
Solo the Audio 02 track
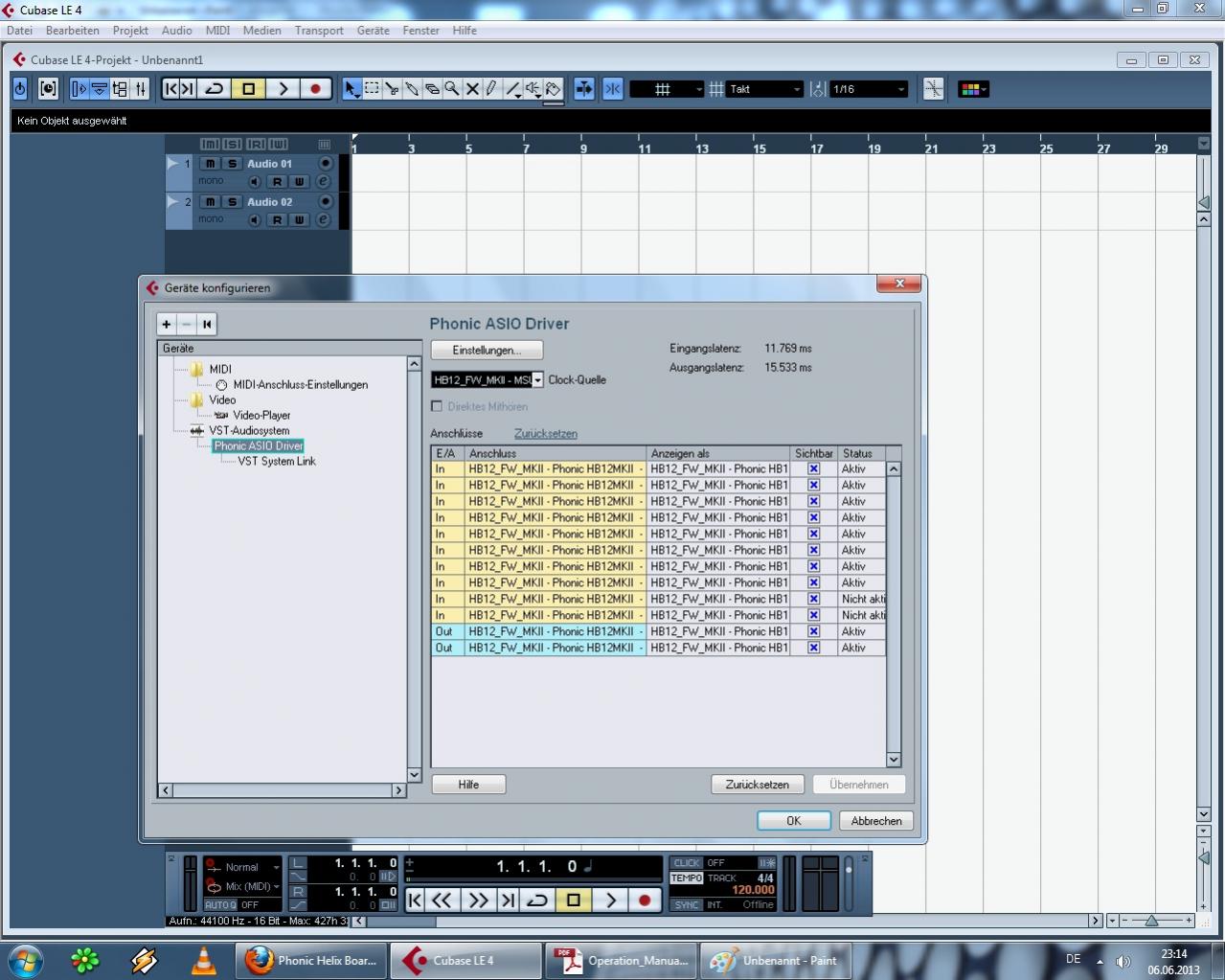click(x=232, y=202)
